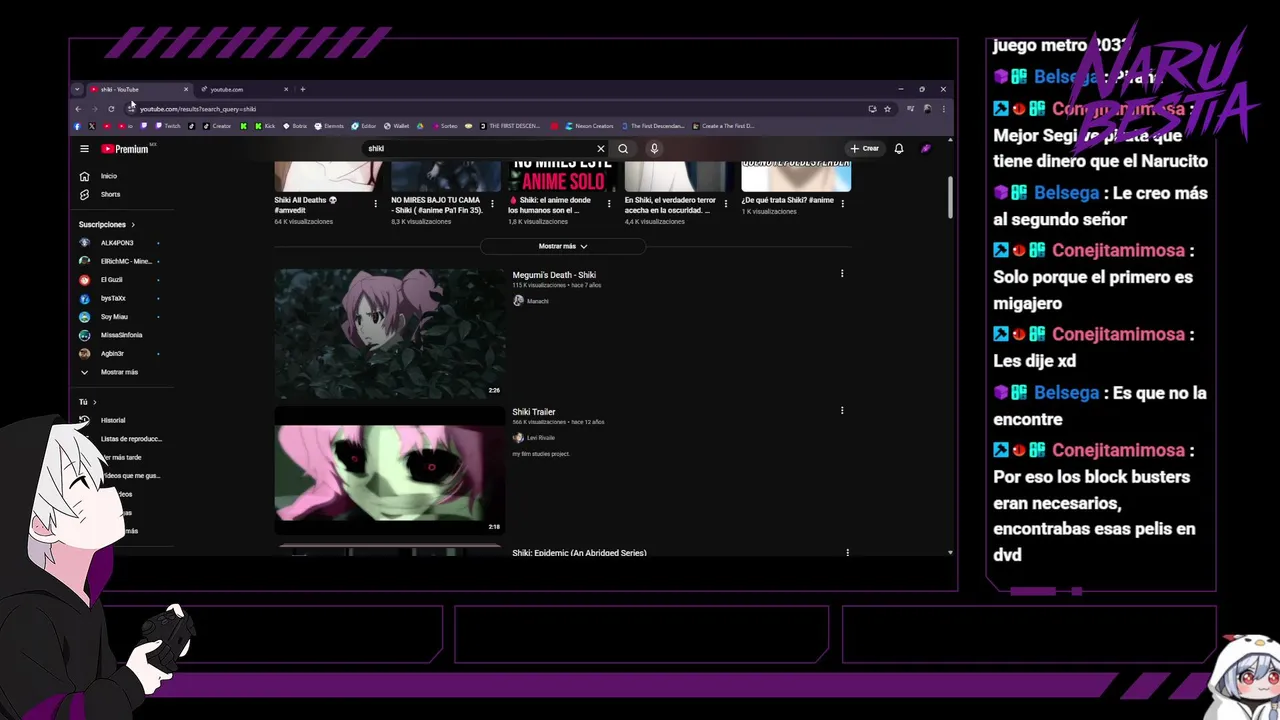Open the Editor bookmark
1280x720 pixels.
(364, 126)
